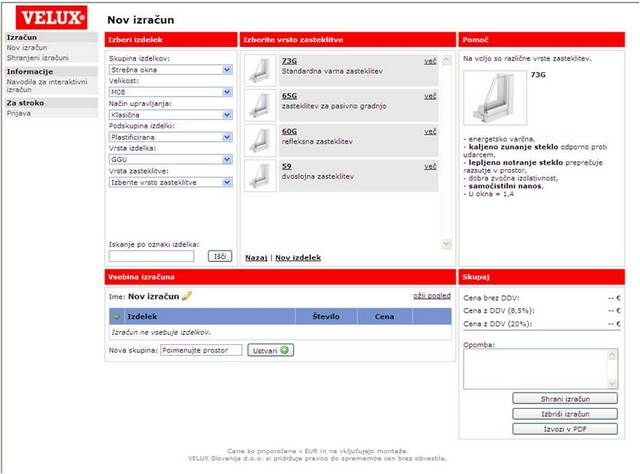Image resolution: width=640 pixels, height=474 pixels.
Task: Click the pencil icon to rename izračun
Action: [186, 296]
